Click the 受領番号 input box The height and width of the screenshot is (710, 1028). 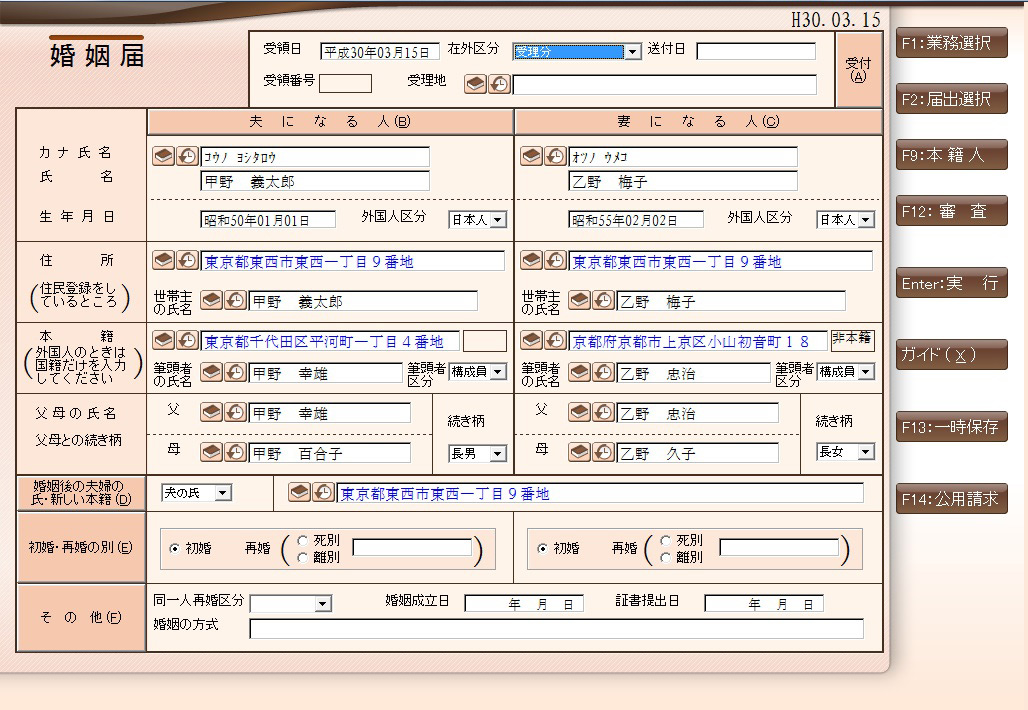[x=346, y=83]
